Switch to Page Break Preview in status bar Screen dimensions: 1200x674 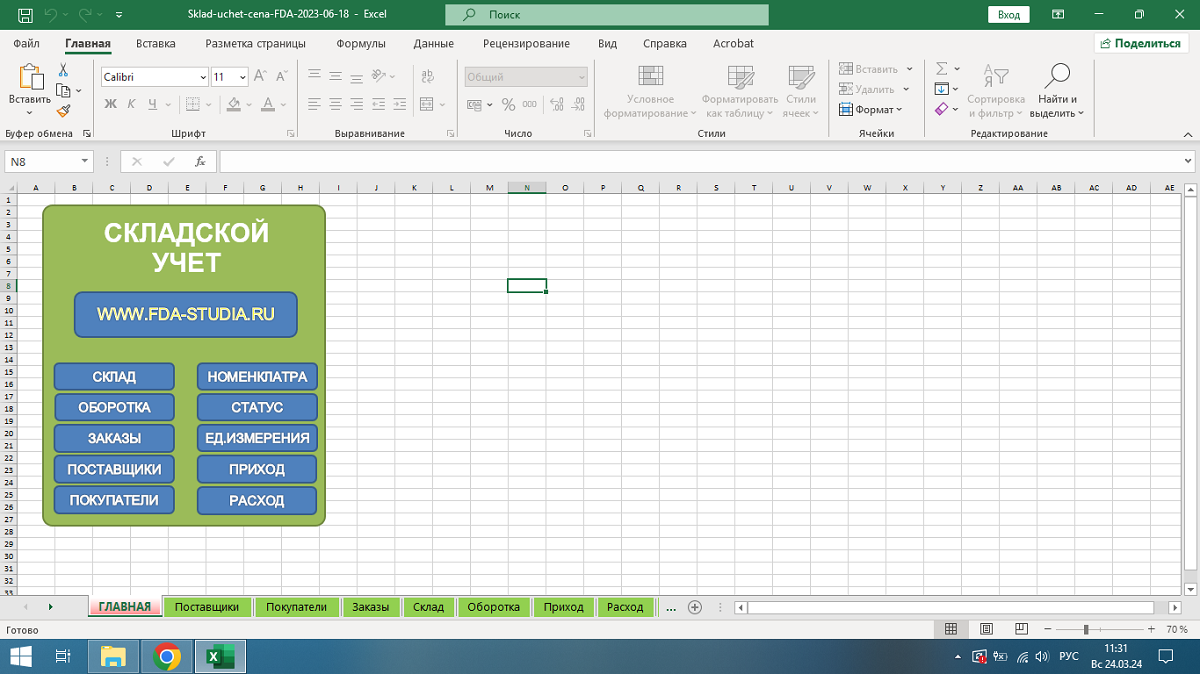[1022, 629]
